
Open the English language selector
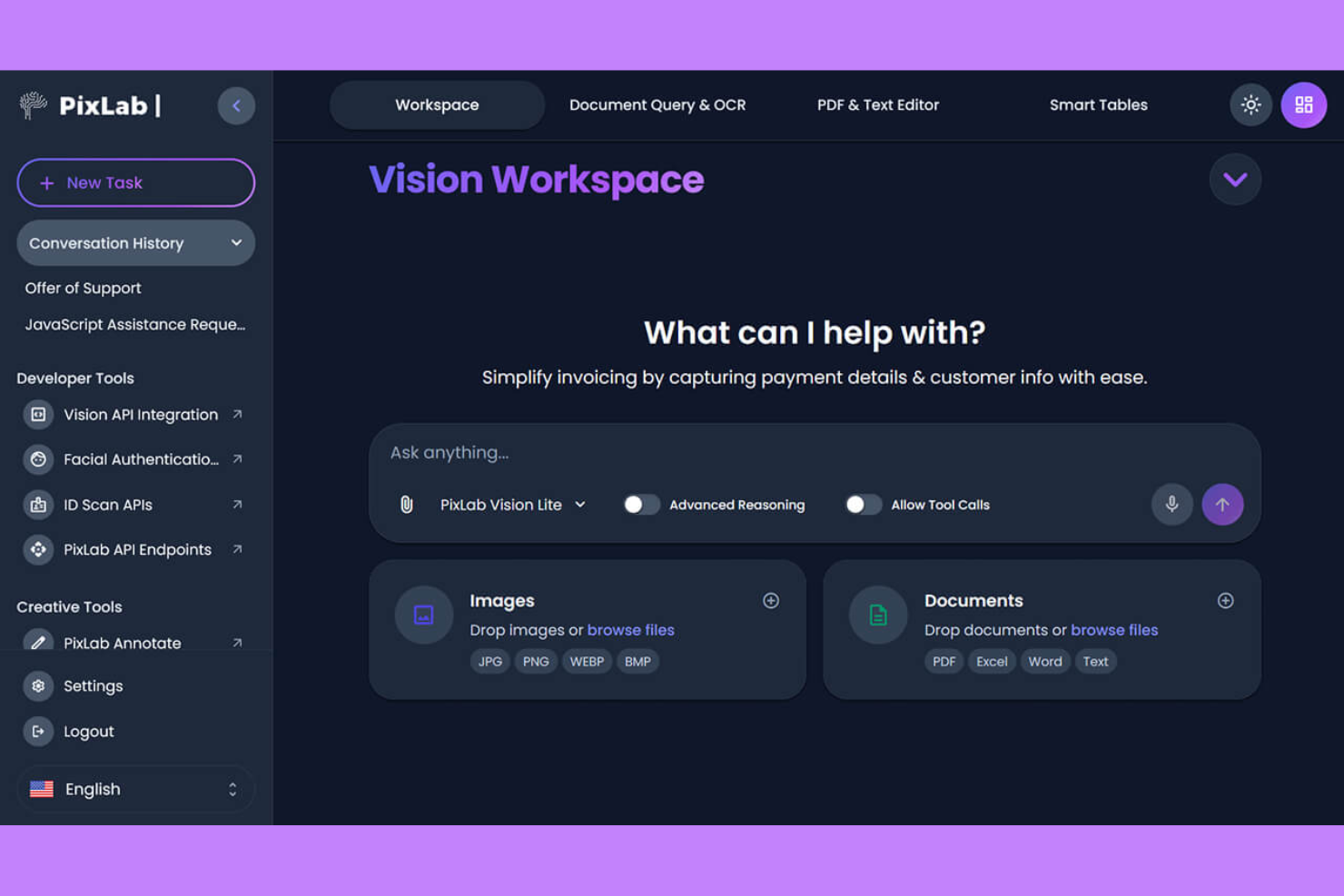(x=134, y=789)
